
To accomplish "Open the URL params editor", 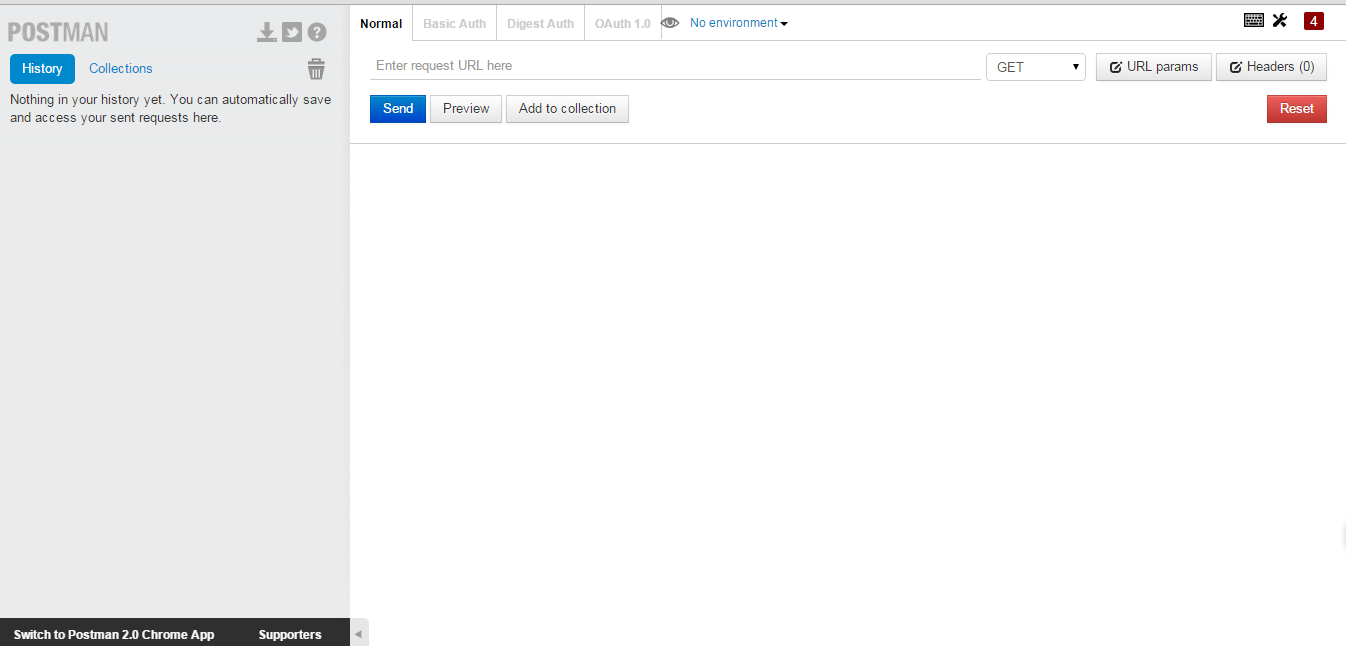I will click(1154, 67).
